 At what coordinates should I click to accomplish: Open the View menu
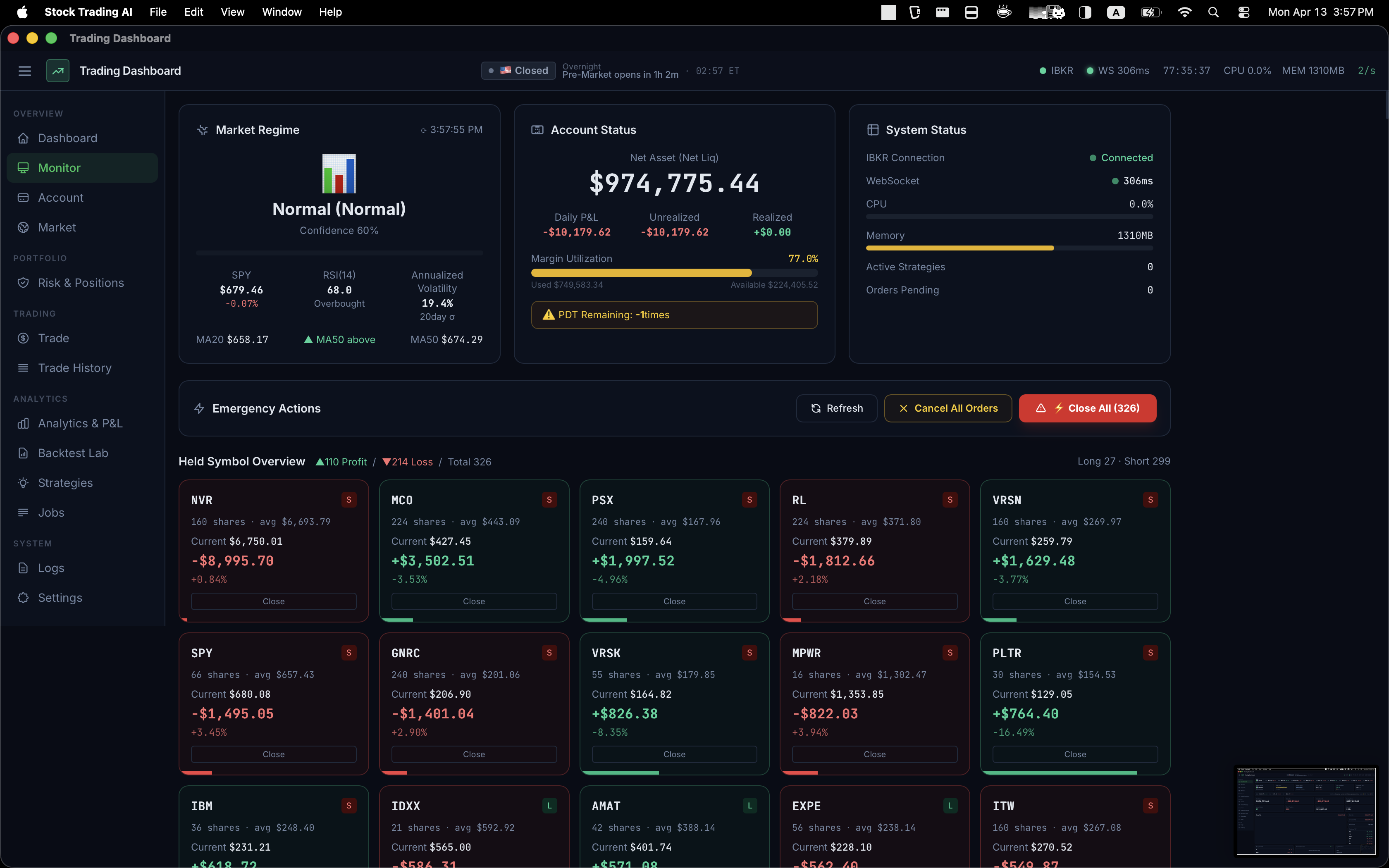coord(232,12)
